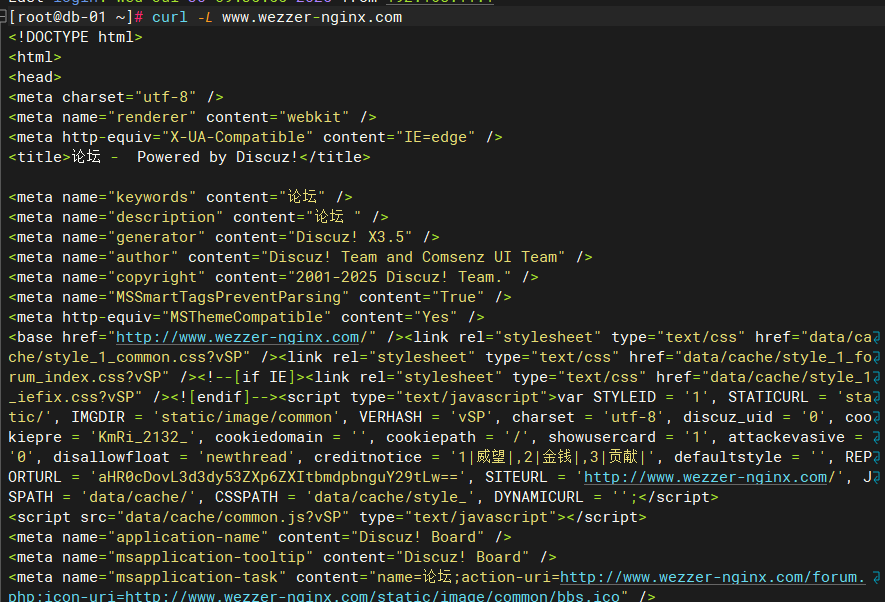Click the 'utf-8' value in meta charset line
The width and height of the screenshot is (885, 602).
coord(165,97)
